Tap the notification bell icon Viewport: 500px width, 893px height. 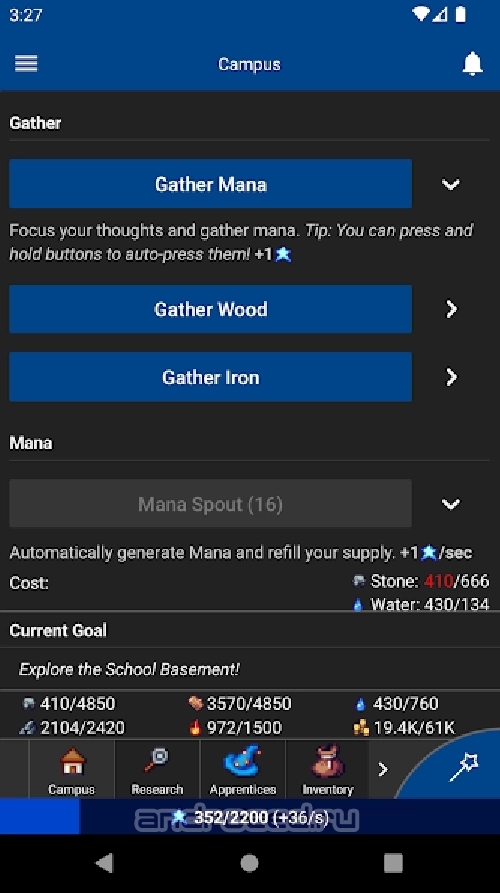pyautogui.click(x=472, y=64)
